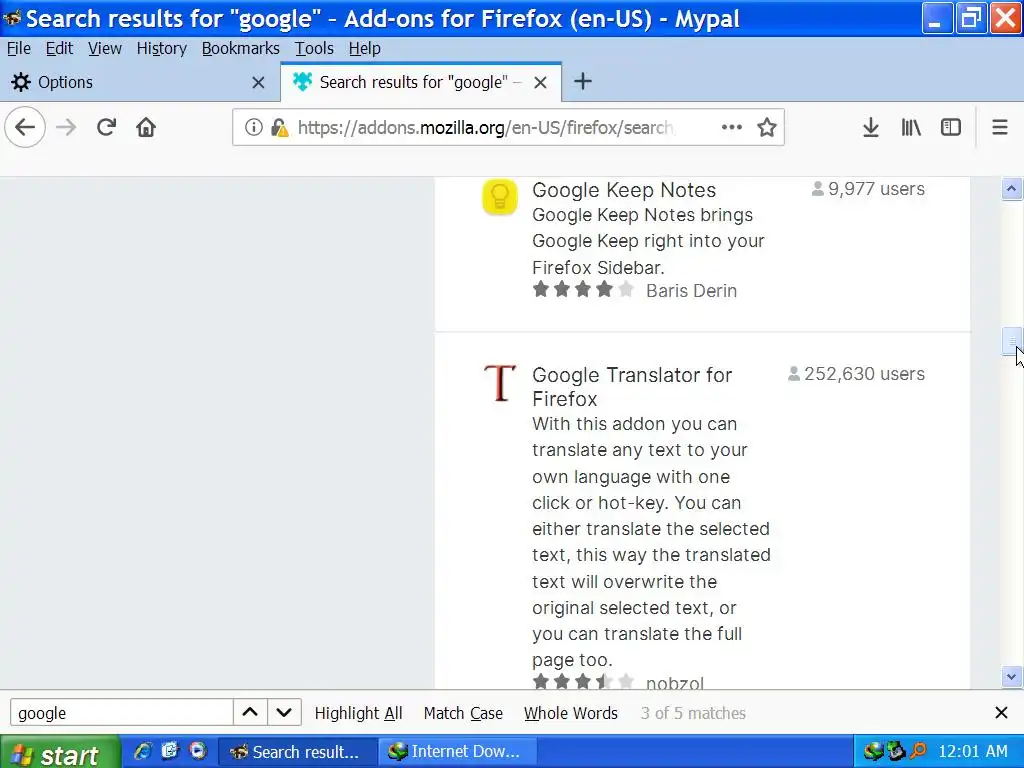Screen dimensions: 1024x768
Task: Click the address bar URL field
Action: 485,127
